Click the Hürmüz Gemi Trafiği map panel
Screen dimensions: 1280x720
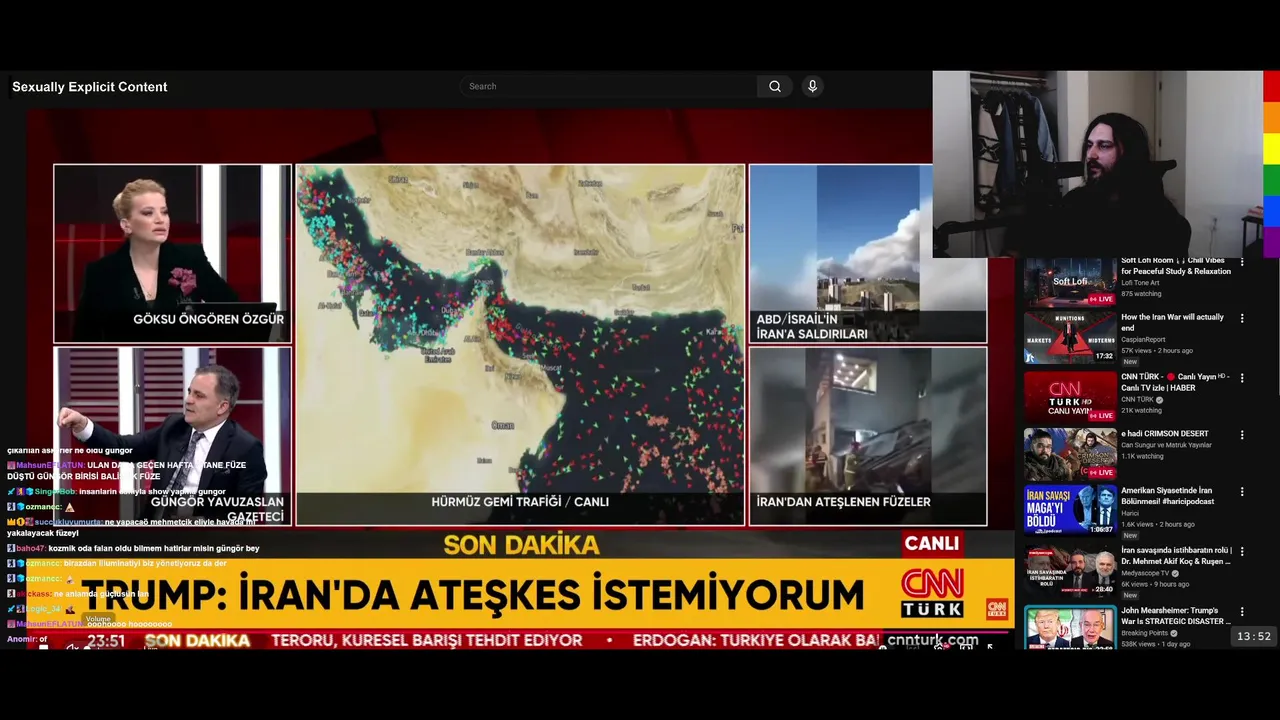(520, 345)
